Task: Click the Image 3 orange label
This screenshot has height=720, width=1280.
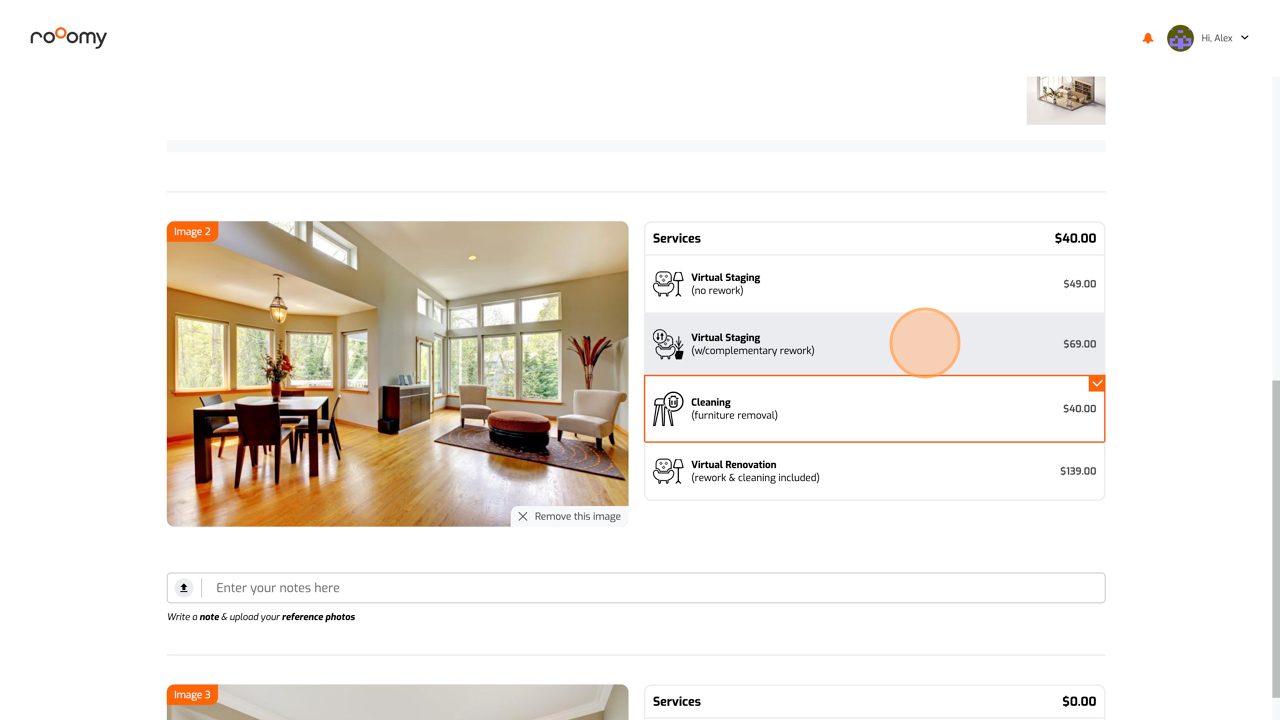Action: point(192,695)
